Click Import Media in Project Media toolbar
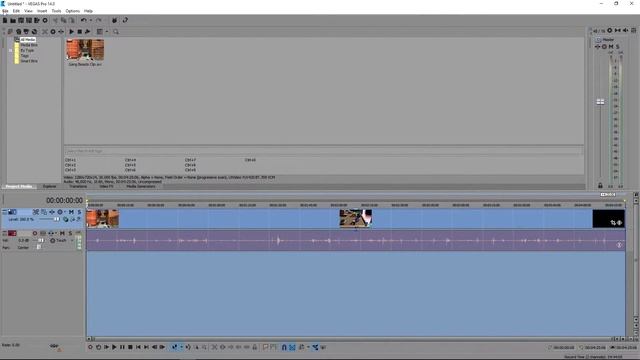Image resolution: width=640 pixels, height=360 pixels. coord(10,31)
